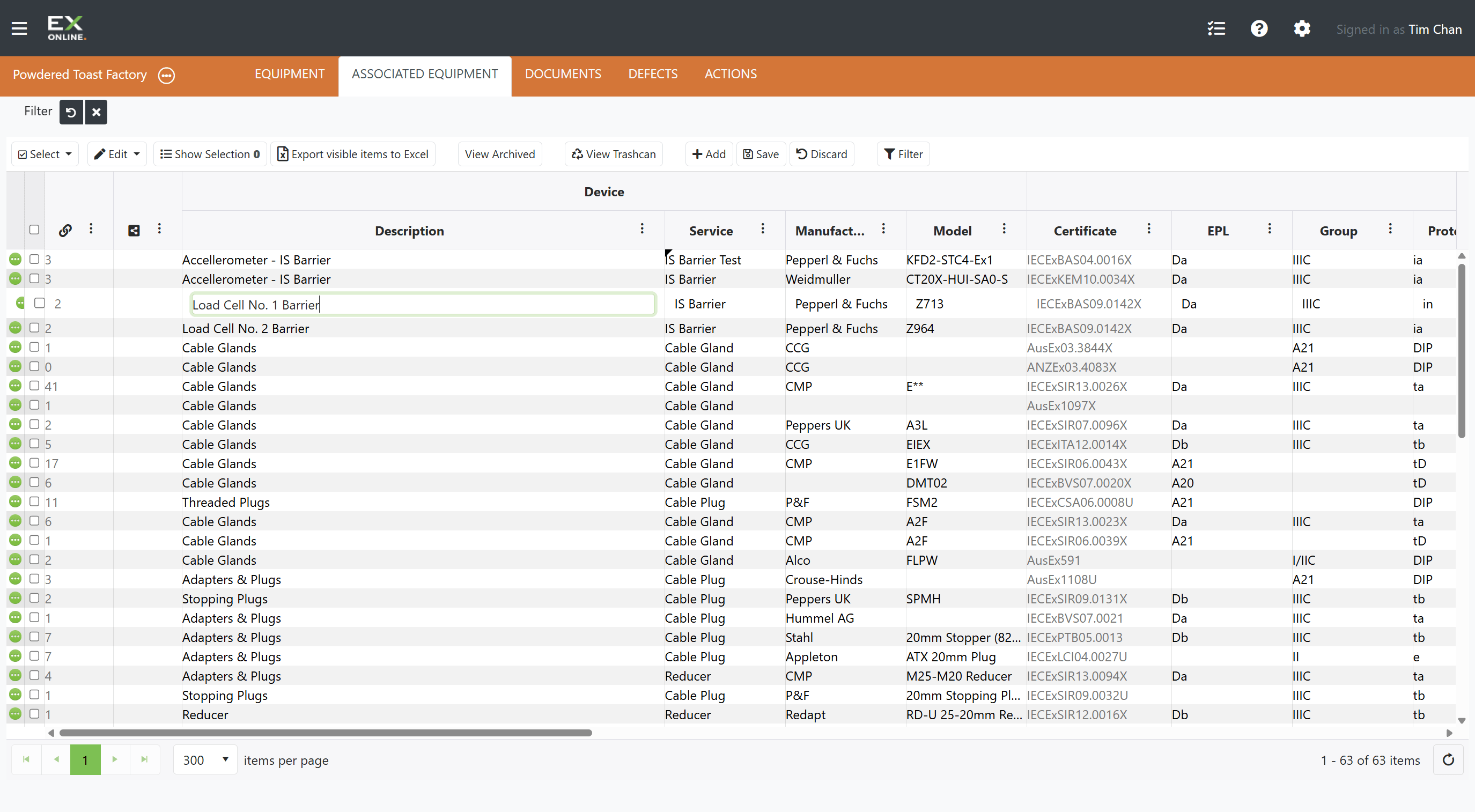The height and width of the screenshot is (812, 1475).
Task: Switch to the DOCUMENTS tab
Action: click(563, 75)
